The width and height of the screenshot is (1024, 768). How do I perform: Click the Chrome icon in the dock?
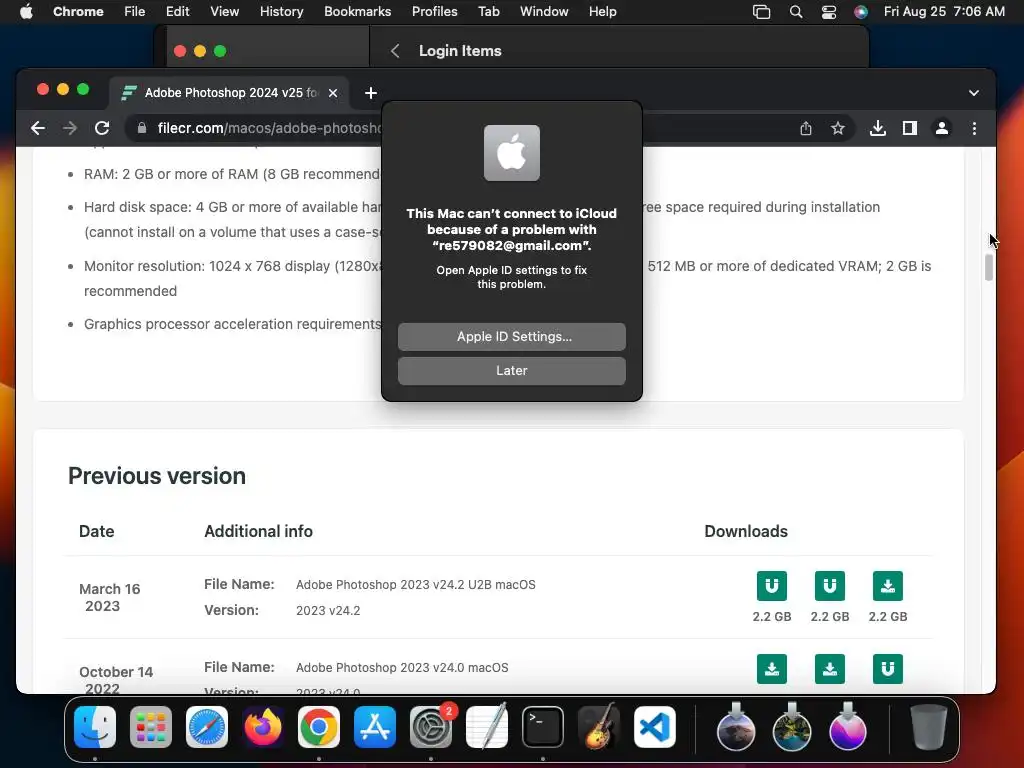tap(319, 727)
